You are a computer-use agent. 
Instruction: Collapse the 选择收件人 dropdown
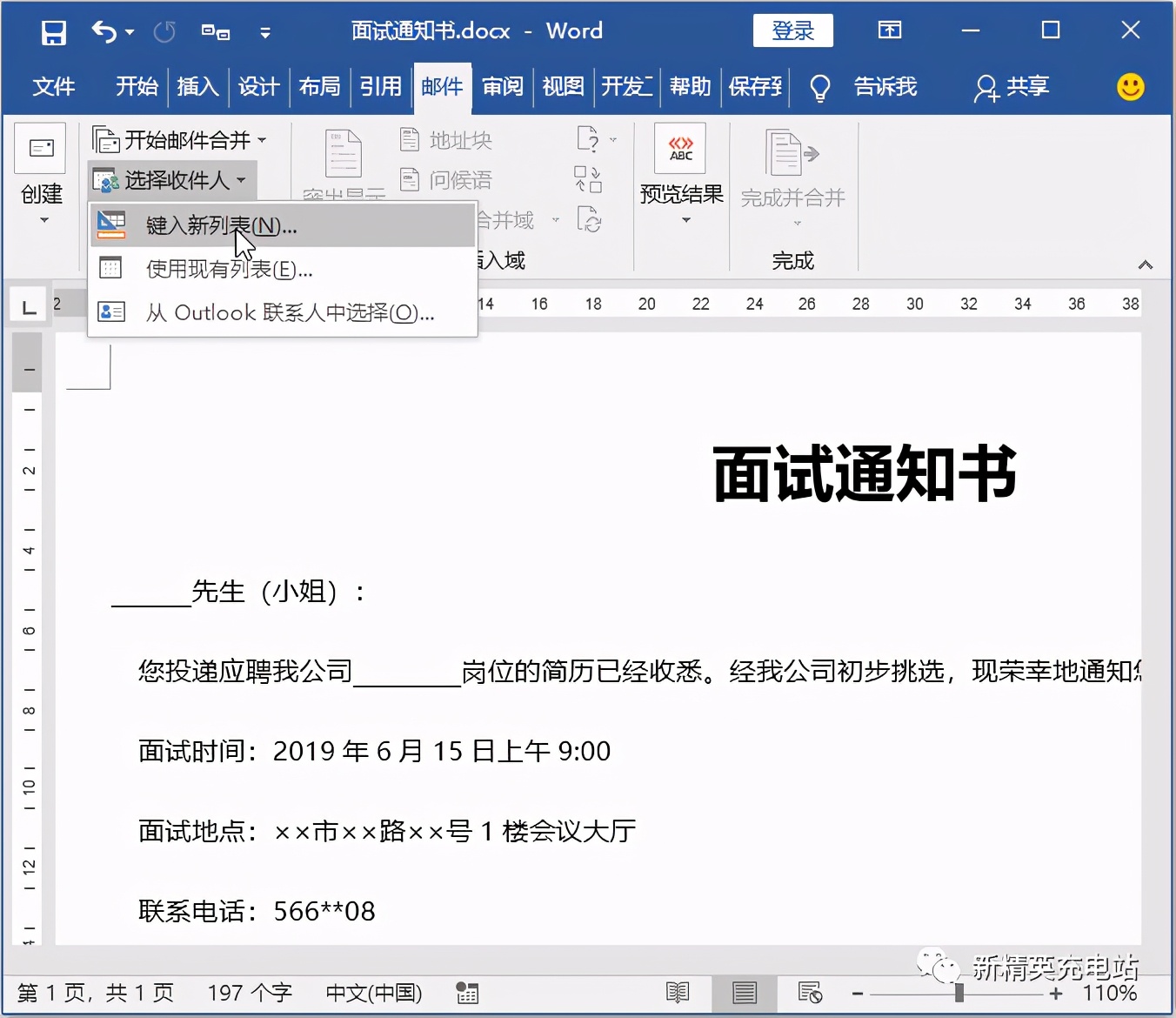[172, 180]
